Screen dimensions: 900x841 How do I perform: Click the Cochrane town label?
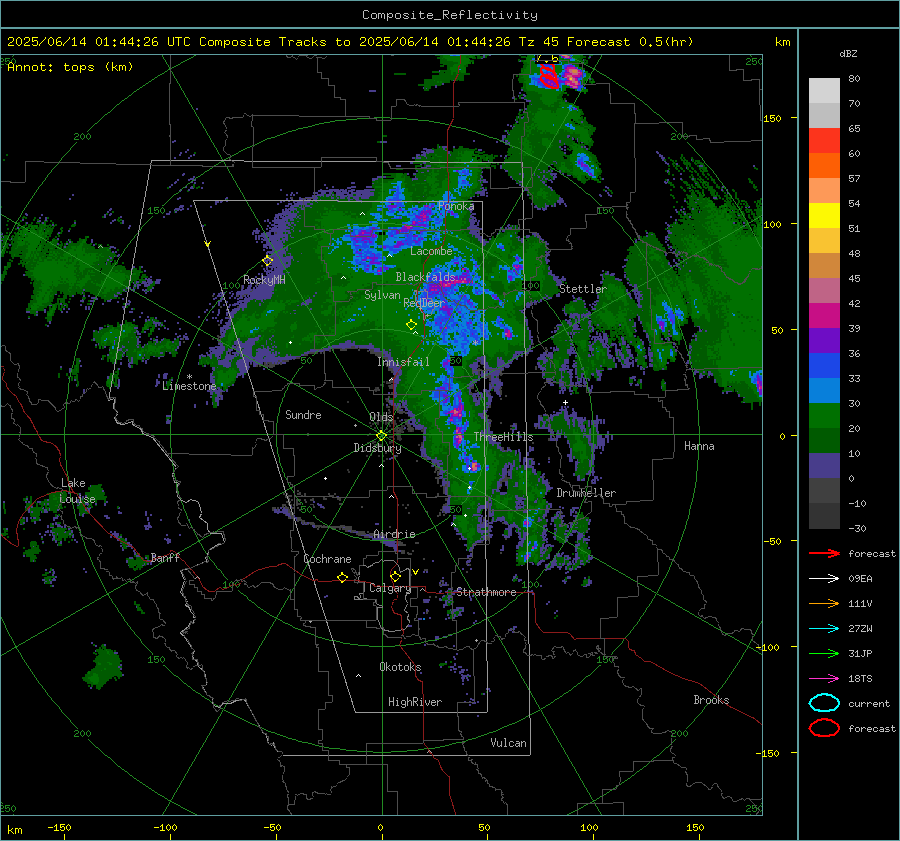[327, 559]
